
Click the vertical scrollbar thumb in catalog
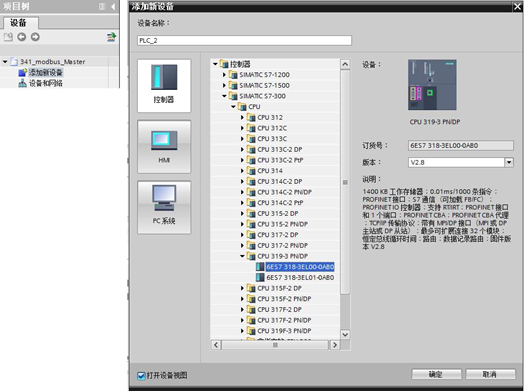coord(345,182)
